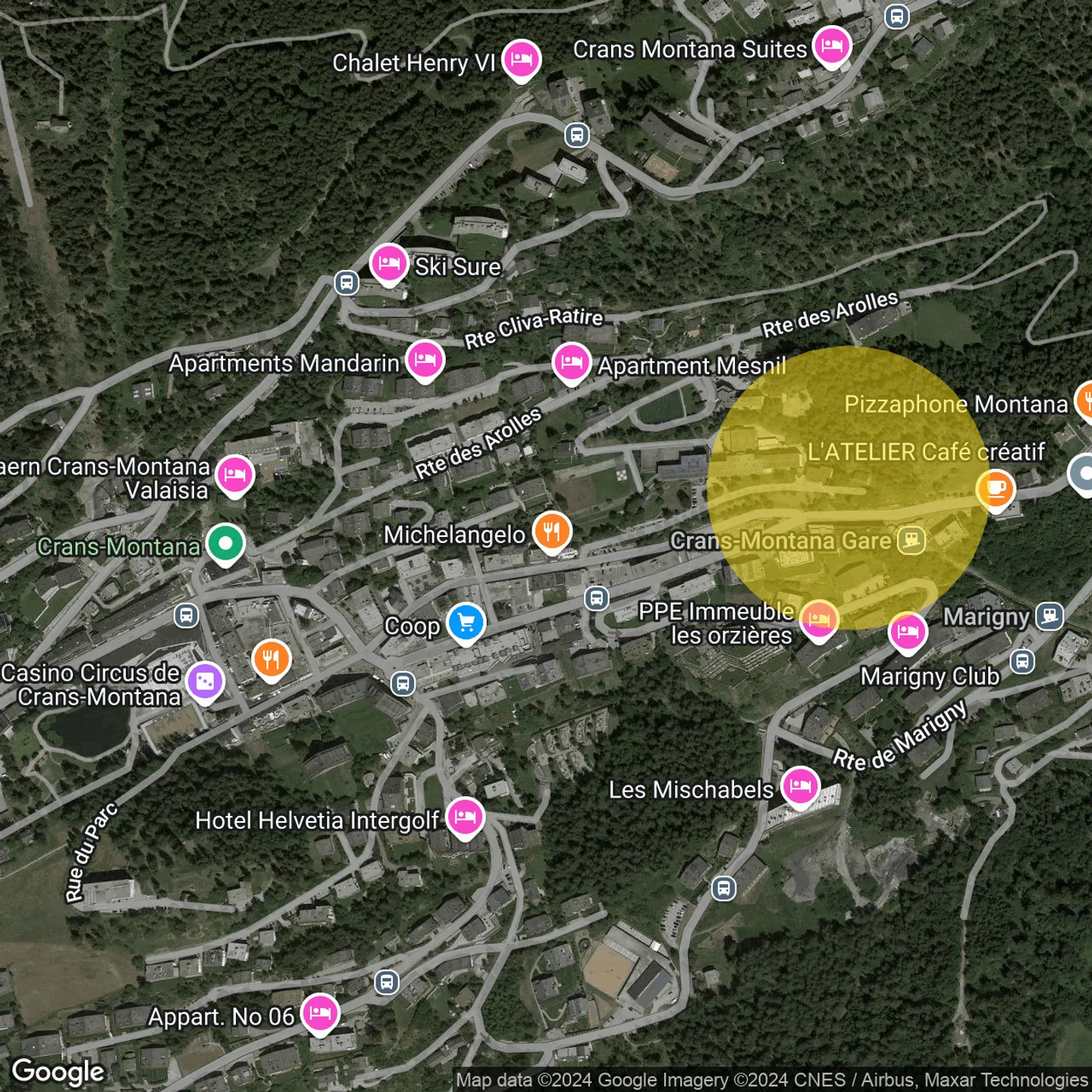Open the Michelangelo restaurant pin

(x=552, y=532)
